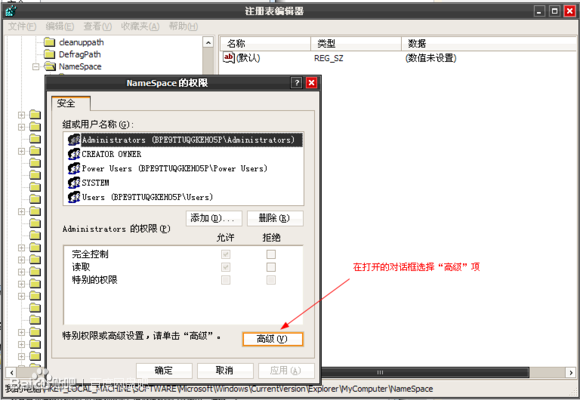
Task: Click the tree pane scroll-up arrow
Action: 208,43
